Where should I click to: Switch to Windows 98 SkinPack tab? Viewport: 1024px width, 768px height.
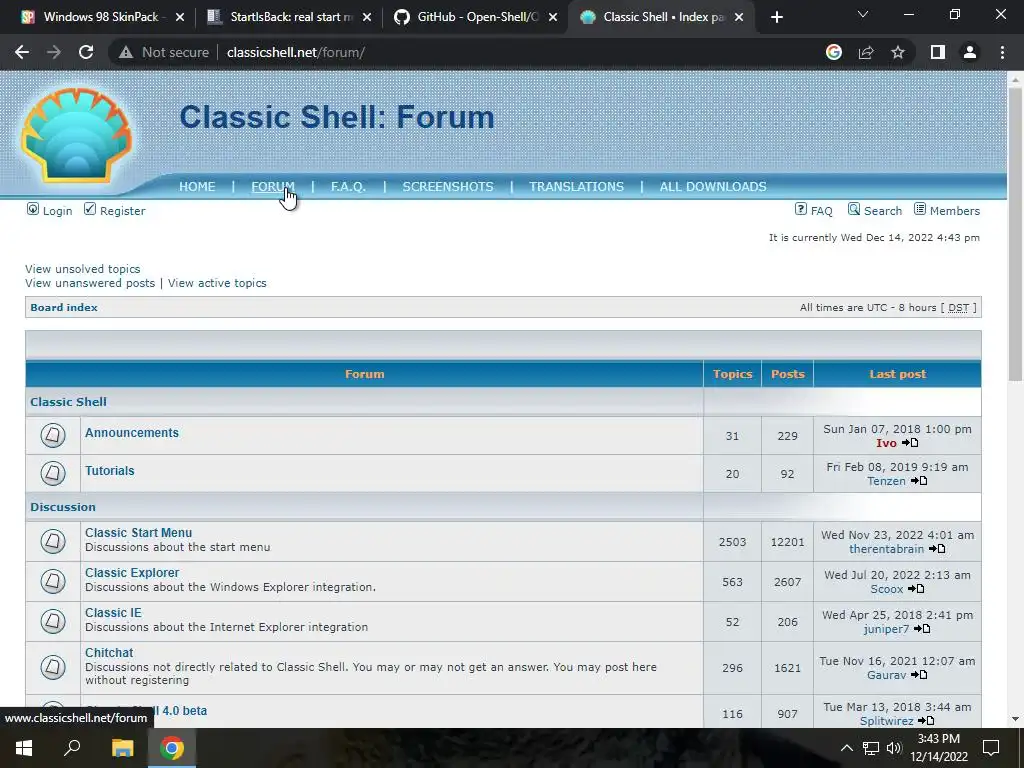click(x=103, y=17)
